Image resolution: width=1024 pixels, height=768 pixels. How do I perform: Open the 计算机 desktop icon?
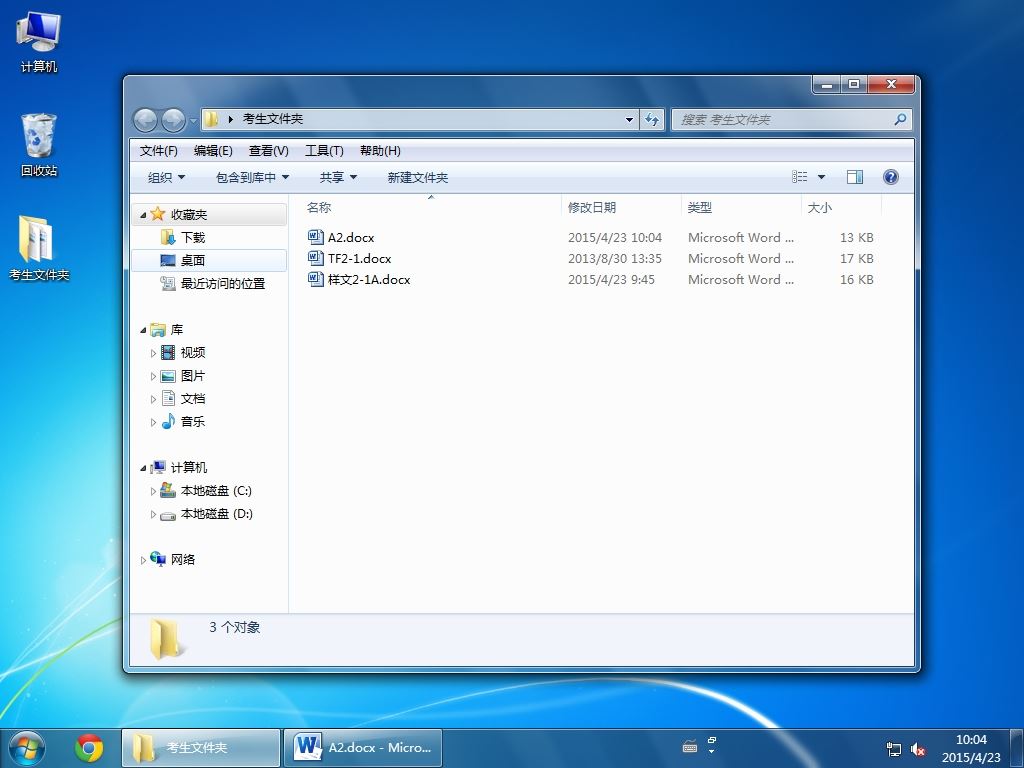coord(38,42)
